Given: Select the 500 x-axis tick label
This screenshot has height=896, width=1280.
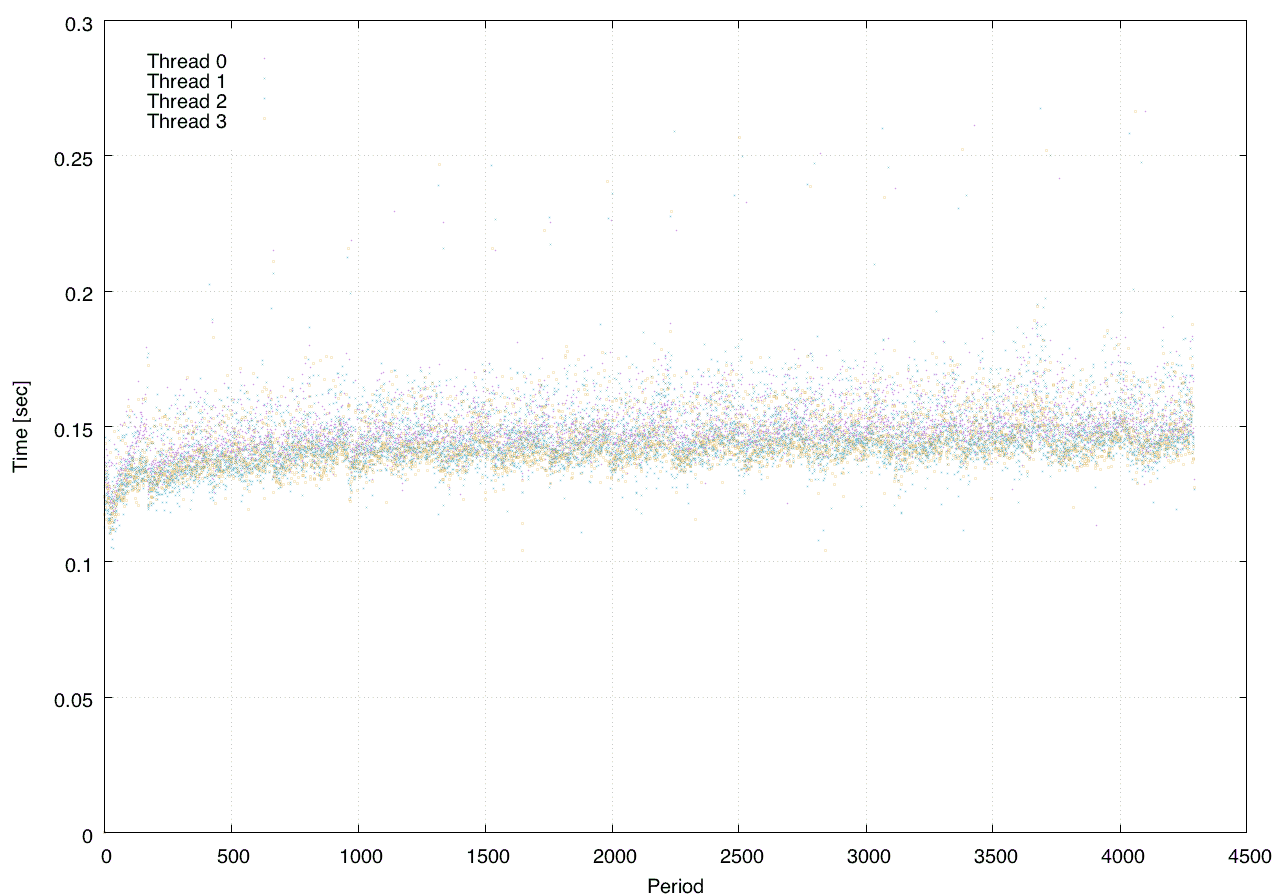Looking at the screenshot, I should pyautogui.click(x=231, y=856).
